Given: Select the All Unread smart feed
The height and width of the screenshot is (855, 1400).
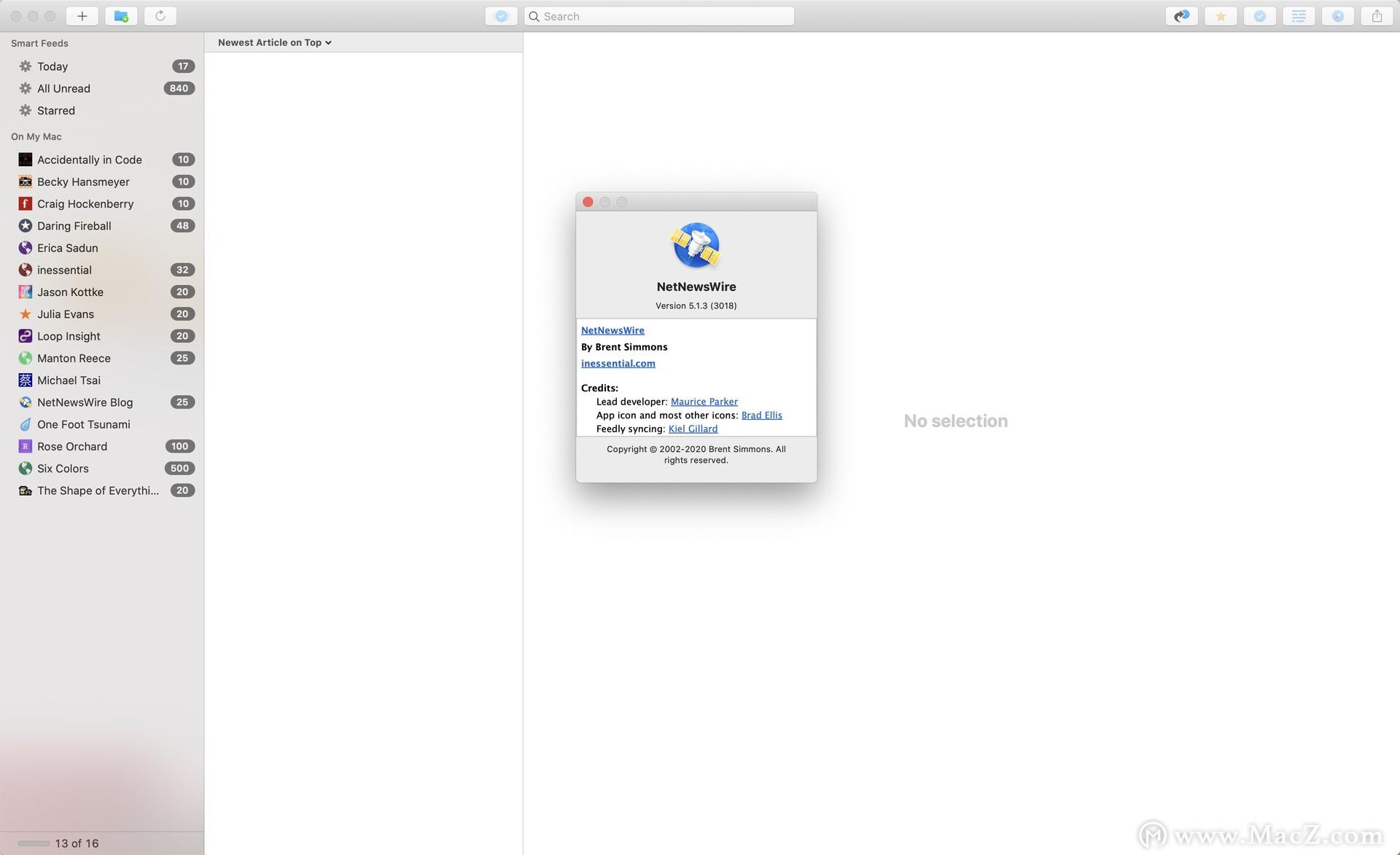Looking at the screenshot, I should [63, 88].
